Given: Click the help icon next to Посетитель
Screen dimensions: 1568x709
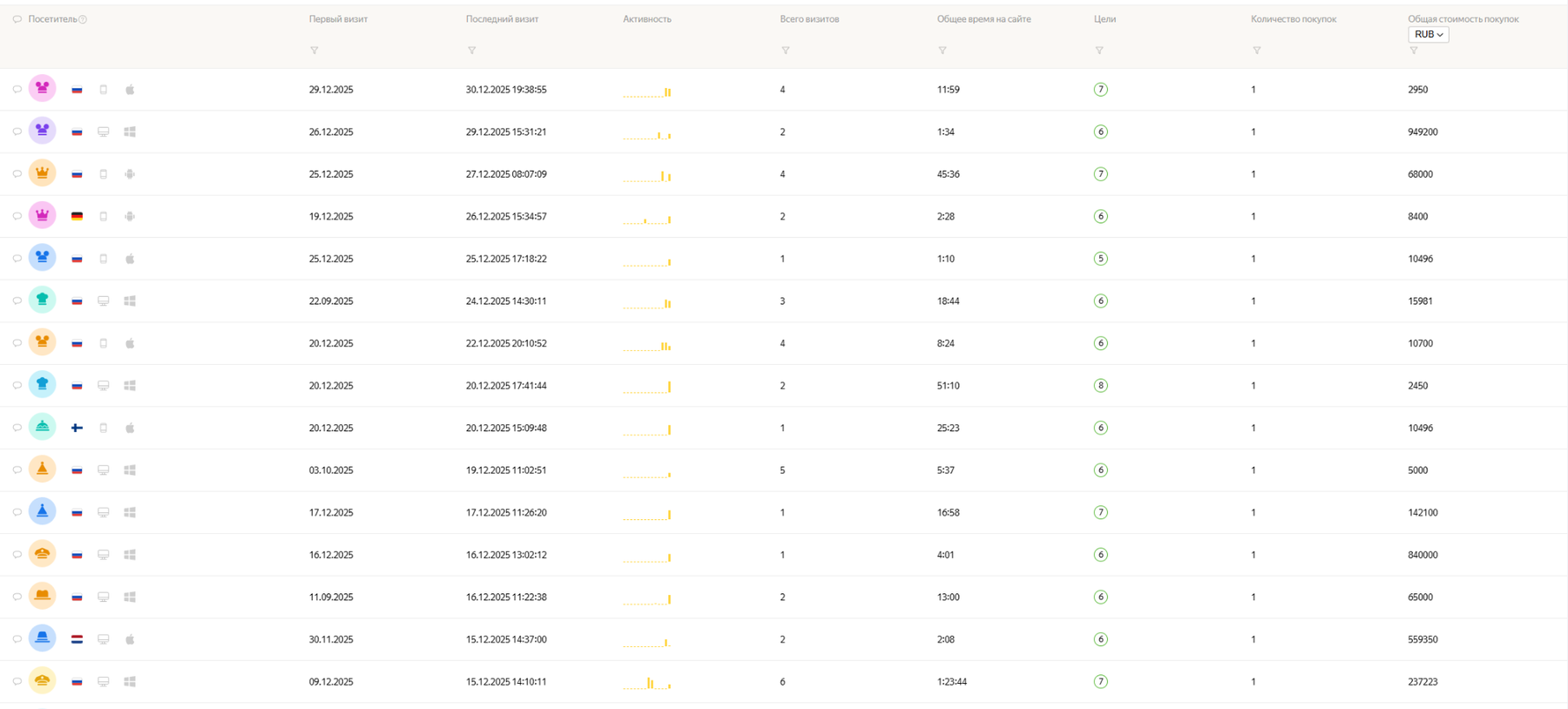Looking at the screenshot, I should pyautogui.click(x=83, y=19).
